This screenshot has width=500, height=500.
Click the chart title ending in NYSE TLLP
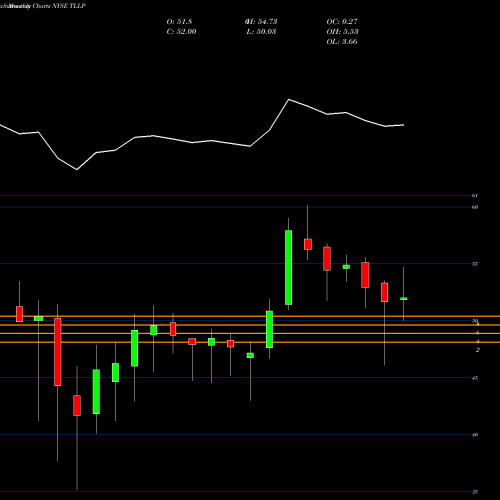[x=43, y=6]
